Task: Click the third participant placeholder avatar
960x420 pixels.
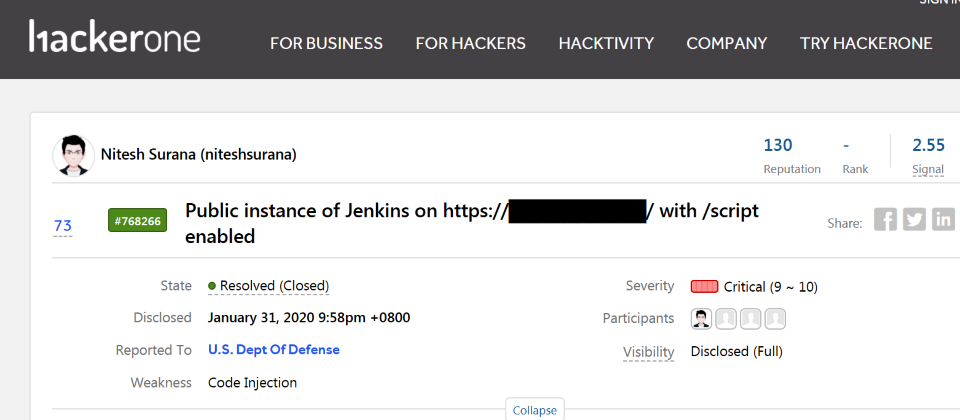Action: tap(751, 318)
